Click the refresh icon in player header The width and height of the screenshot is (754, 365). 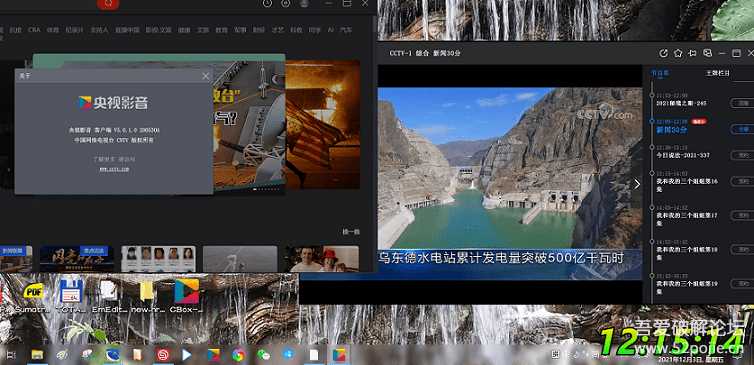pyautogui.click(x=663, y=53)
